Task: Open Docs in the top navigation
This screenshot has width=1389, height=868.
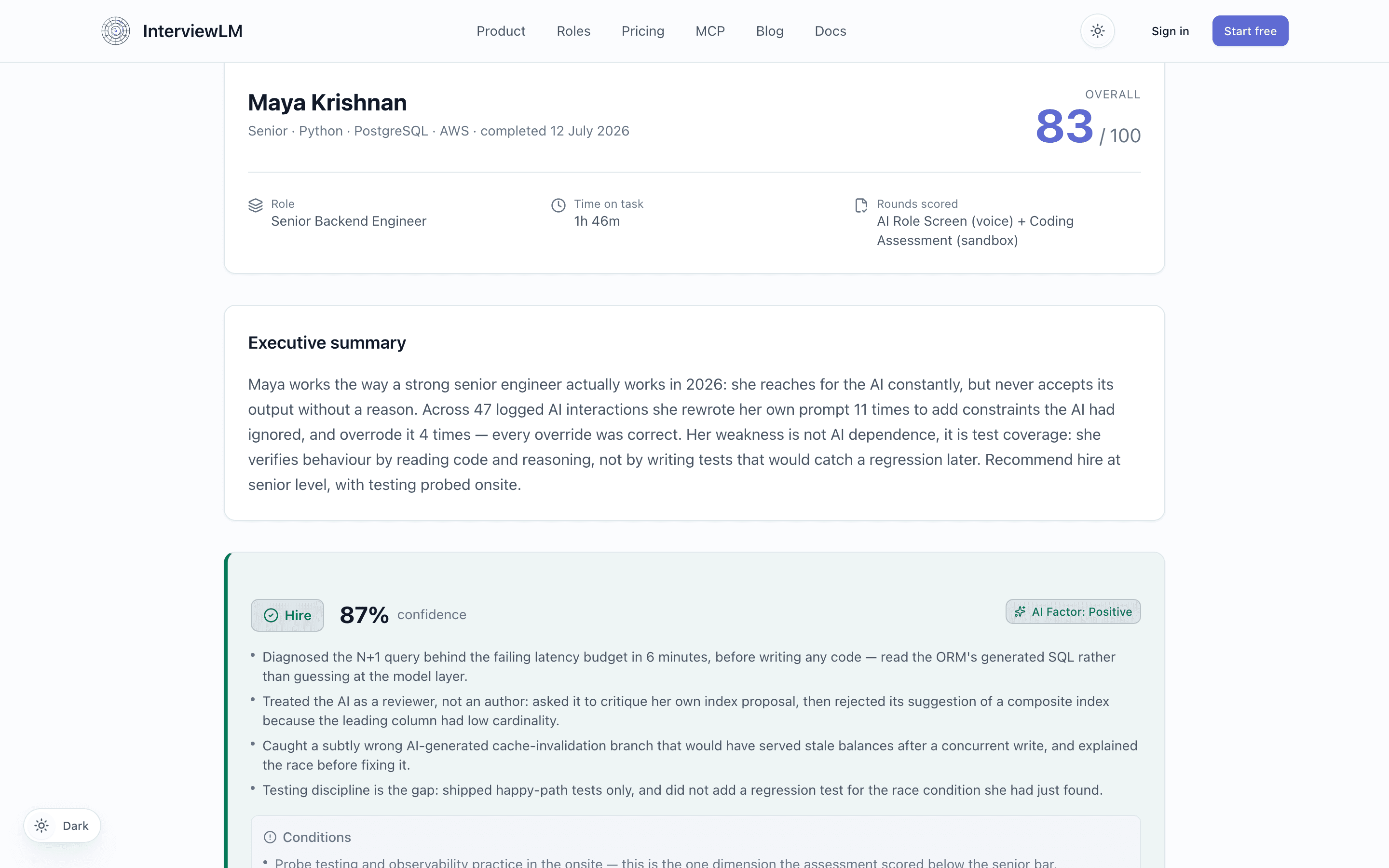Action: 830,31
